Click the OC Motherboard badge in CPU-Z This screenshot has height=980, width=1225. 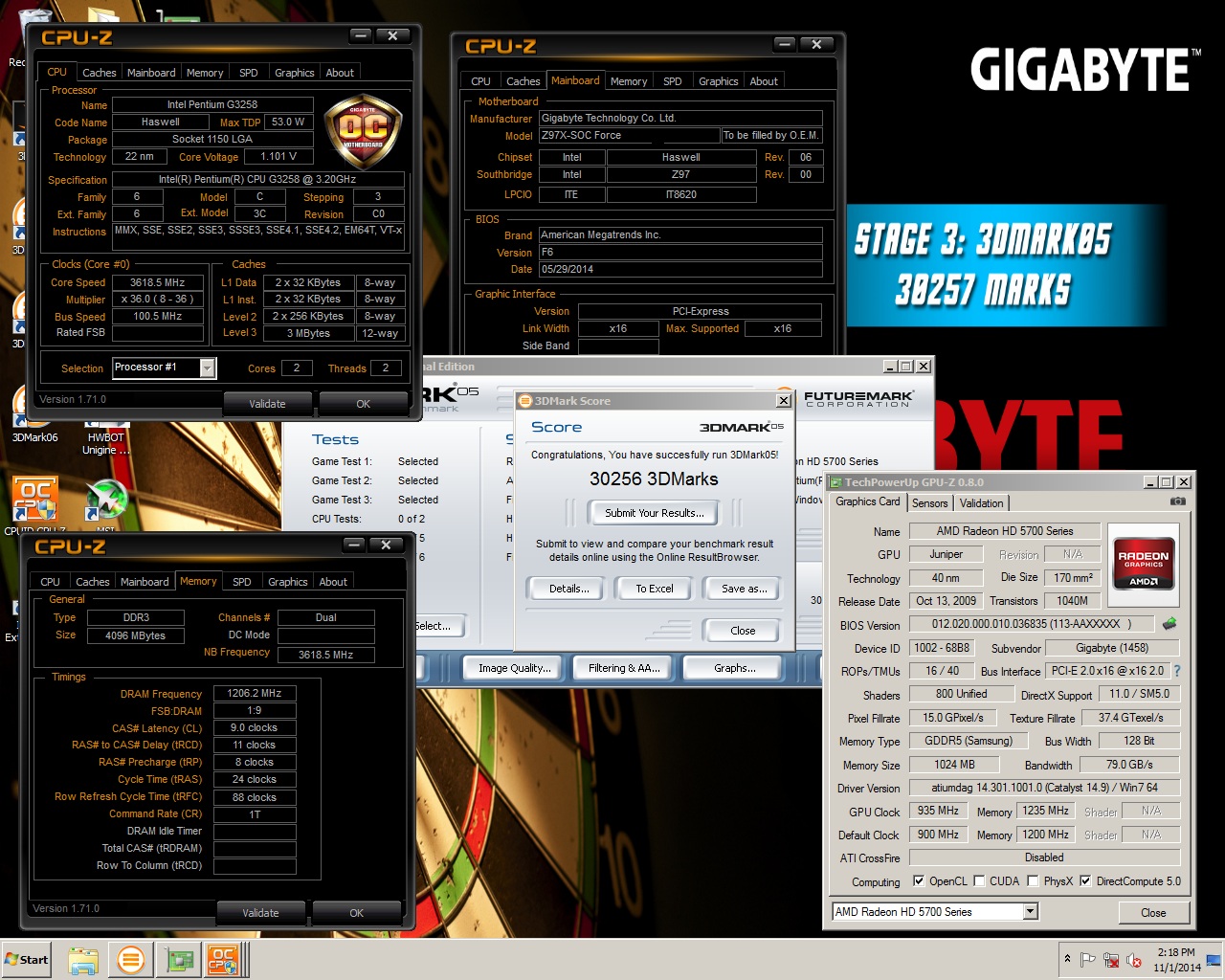click(x=365, y=130)
